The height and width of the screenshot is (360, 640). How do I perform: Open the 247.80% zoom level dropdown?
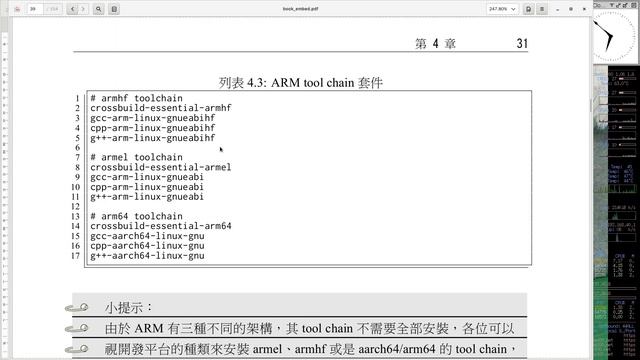(502, 9)
